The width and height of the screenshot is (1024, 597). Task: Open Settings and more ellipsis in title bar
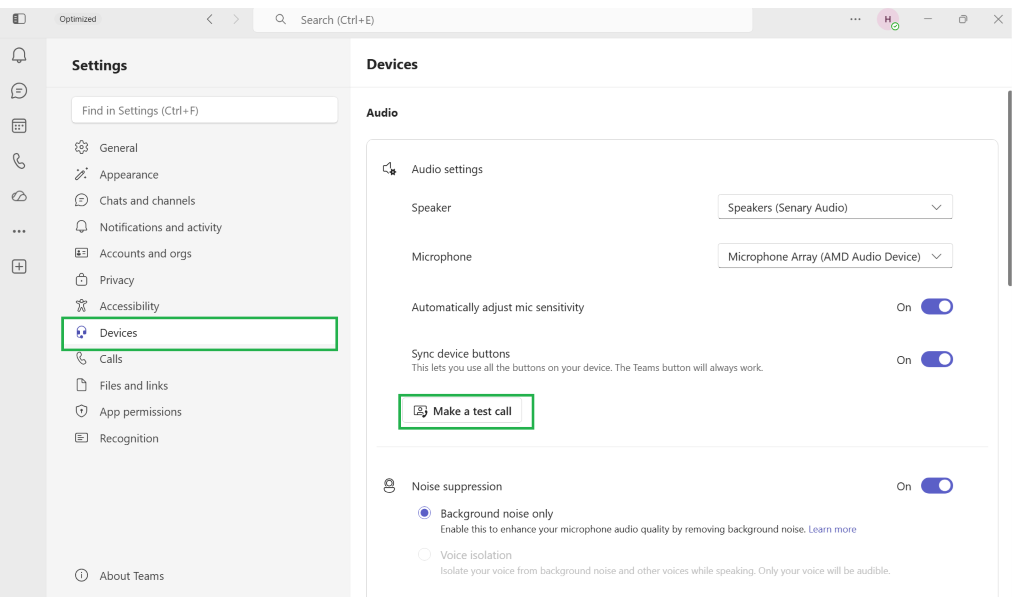point(856,20)
